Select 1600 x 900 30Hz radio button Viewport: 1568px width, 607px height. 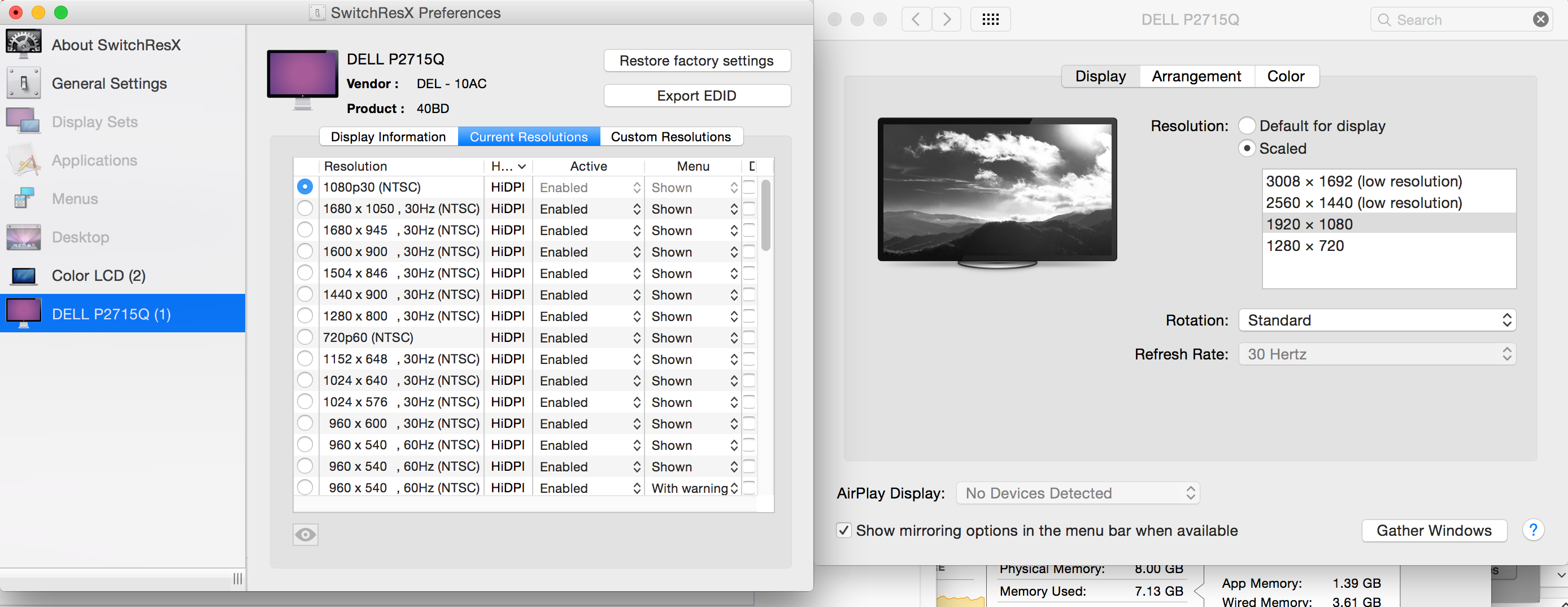(305, 252)
